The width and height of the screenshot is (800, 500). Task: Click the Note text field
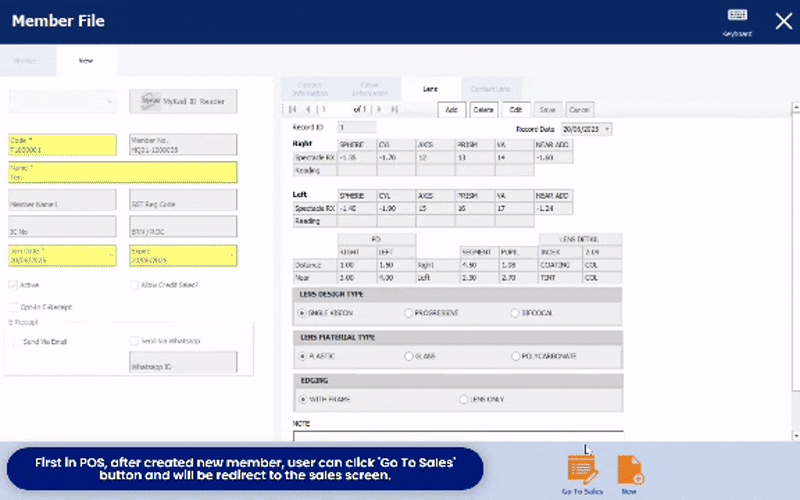pos(457,434)
